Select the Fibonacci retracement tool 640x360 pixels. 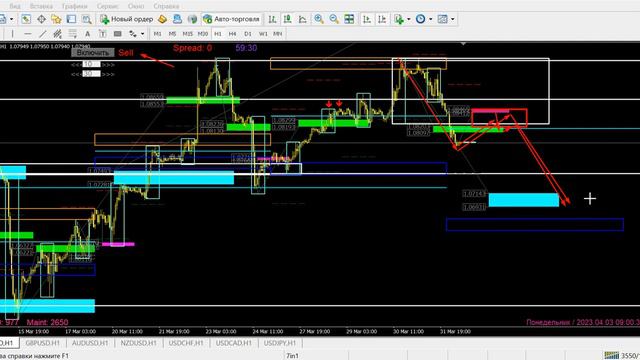[x=72, y=34]
